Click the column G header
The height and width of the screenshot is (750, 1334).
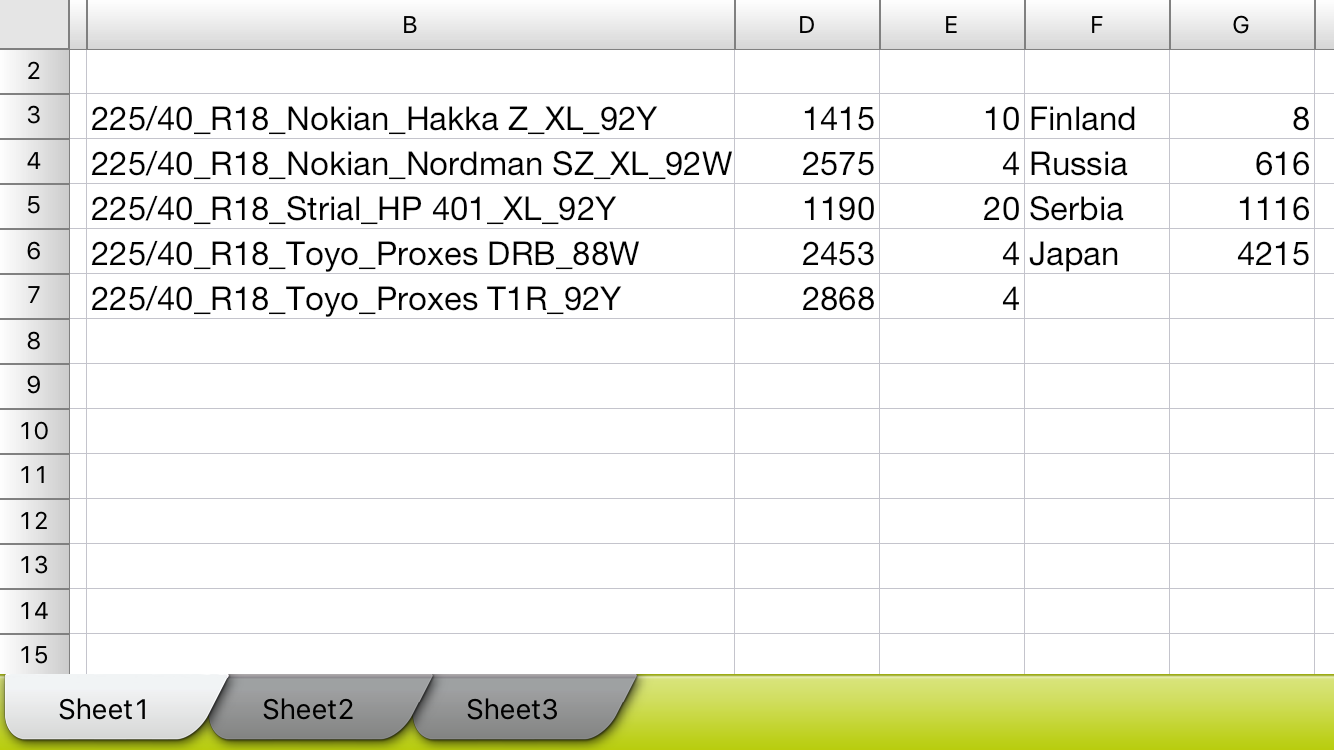coord(1241,25)
